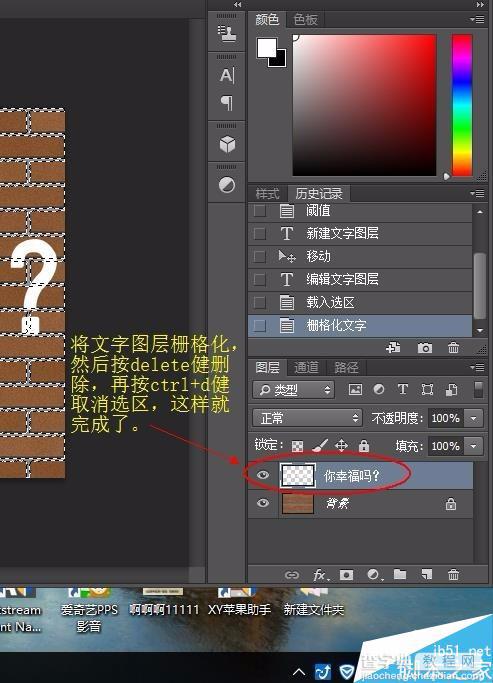The width and height of the screenshot is (493, 683).
Task: Open the Character panel icon
Action: tap(227, 75)
